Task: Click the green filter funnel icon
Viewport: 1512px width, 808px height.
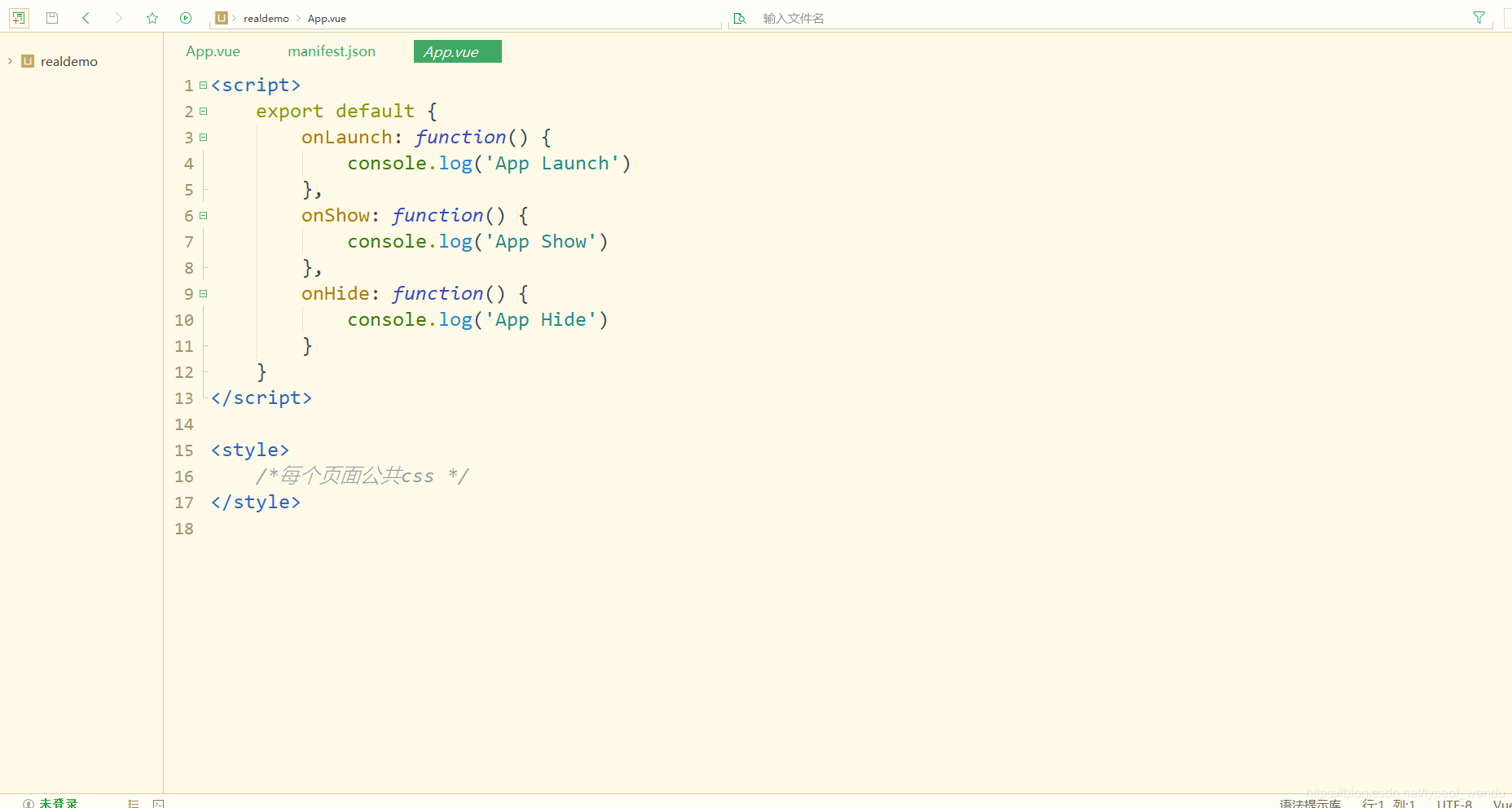Action: 1479,18
